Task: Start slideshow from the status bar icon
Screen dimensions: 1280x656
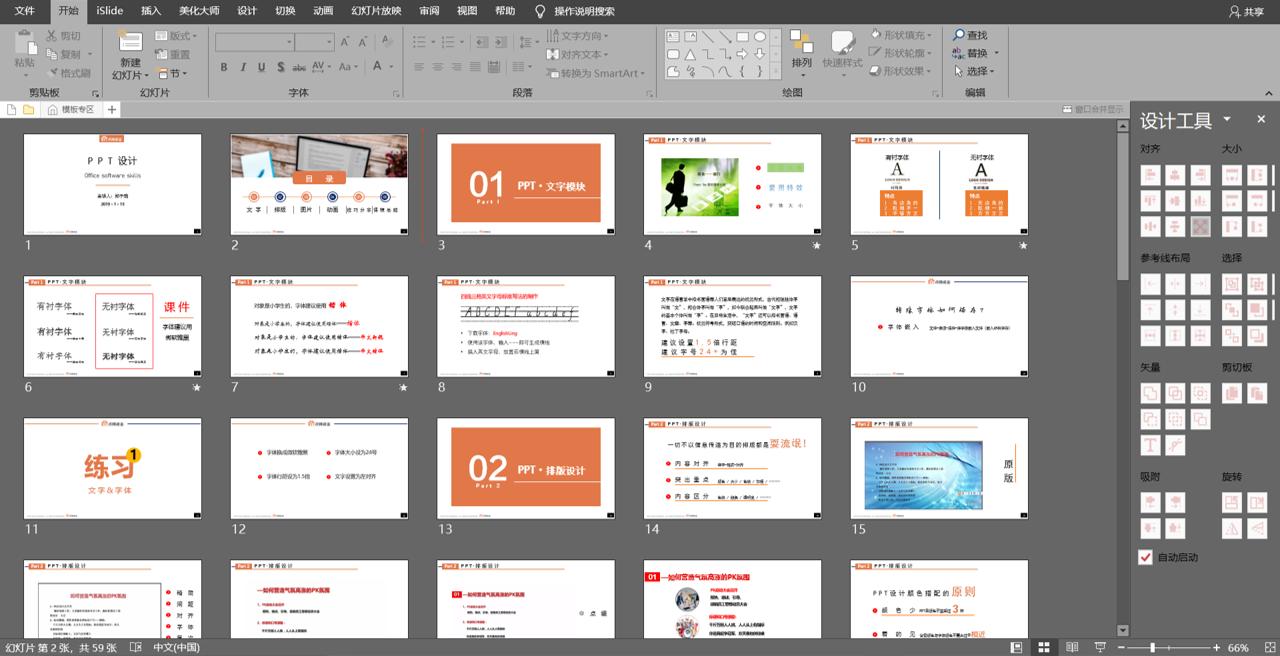Action: (1100, 648)
